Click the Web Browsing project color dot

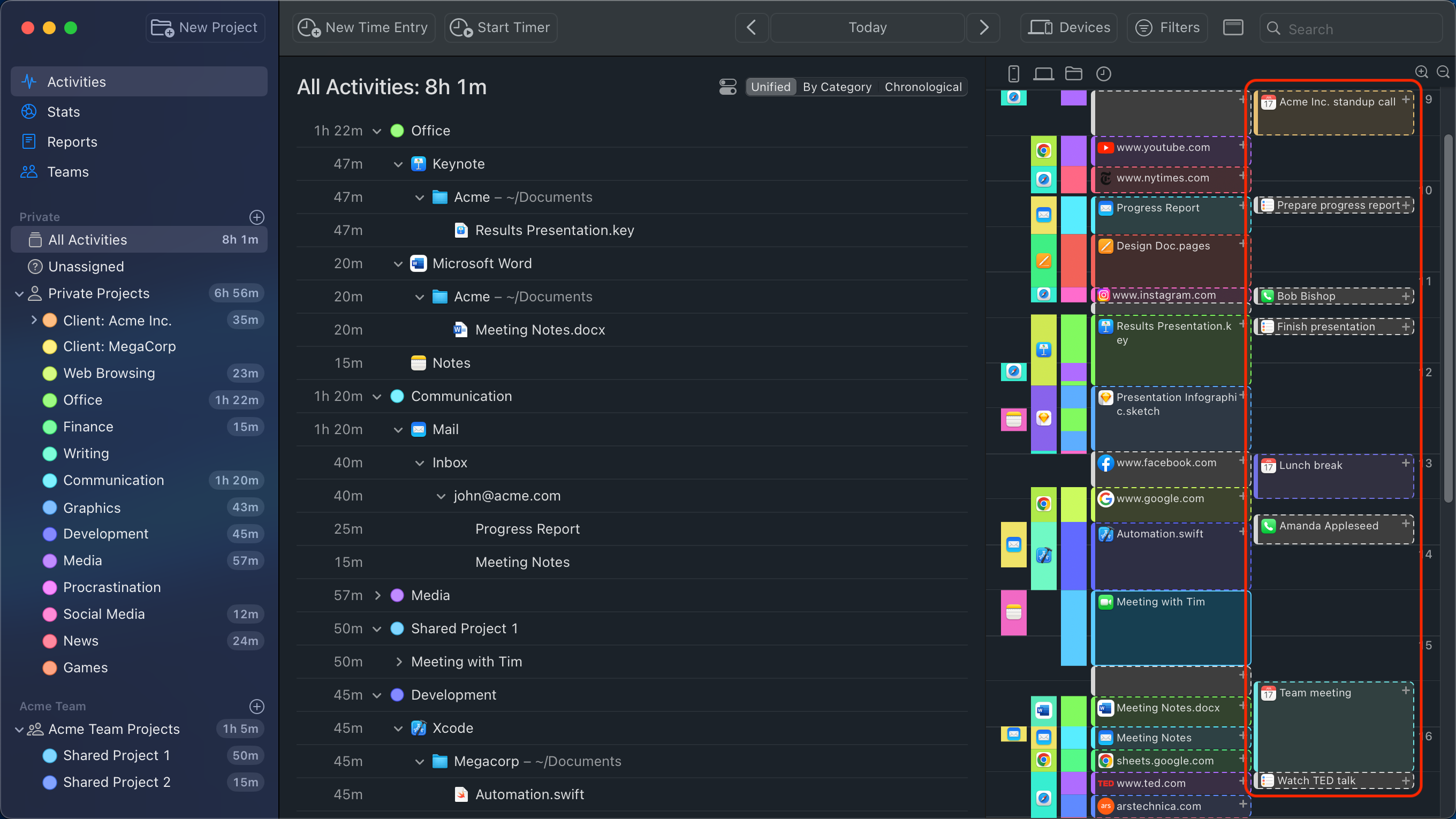click(50, 374)
